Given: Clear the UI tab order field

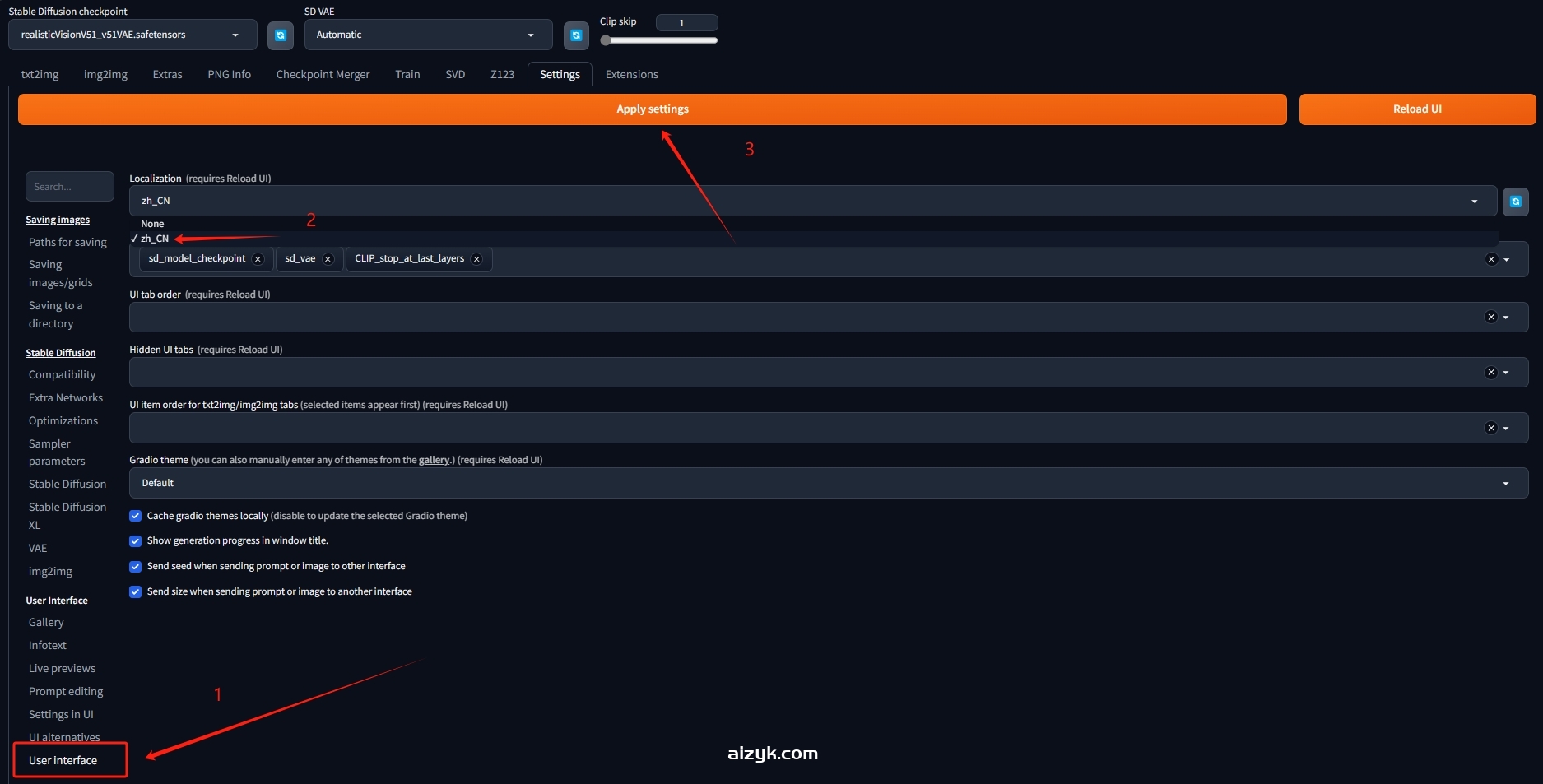Looking at the screenshot, I should (1490, 318).
